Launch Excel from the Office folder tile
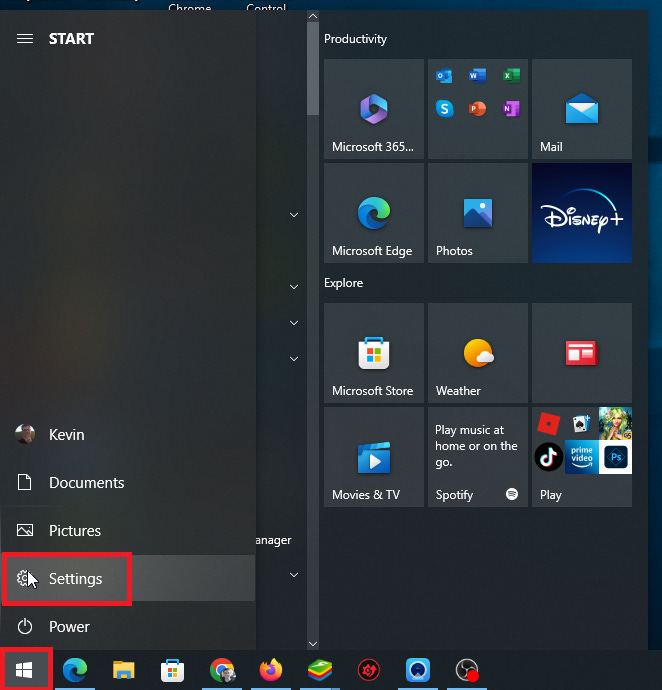The height and width of the screenshot is (690, 662). point(511,76)
